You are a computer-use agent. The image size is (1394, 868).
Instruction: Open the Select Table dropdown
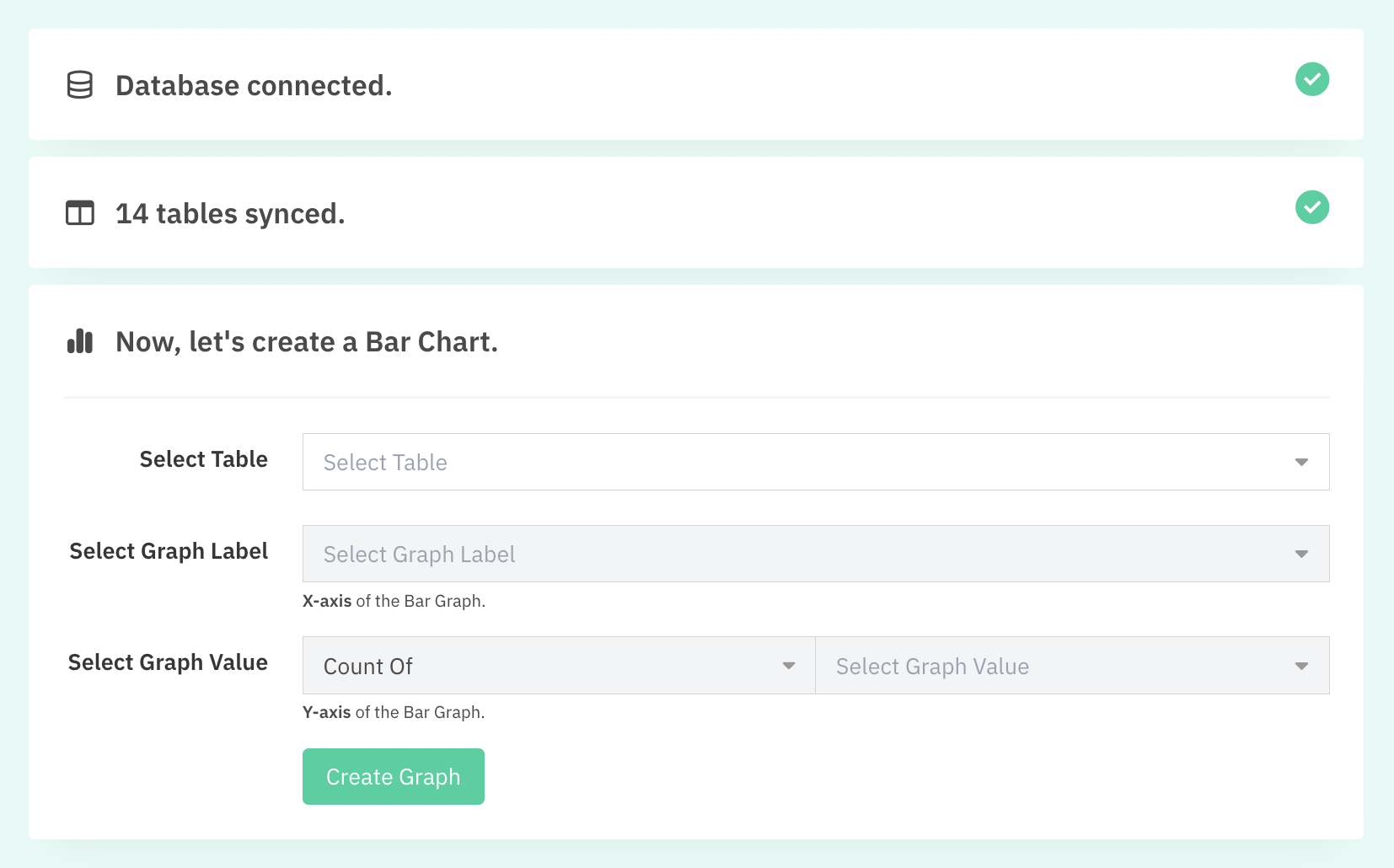click(x=816, y=462)
